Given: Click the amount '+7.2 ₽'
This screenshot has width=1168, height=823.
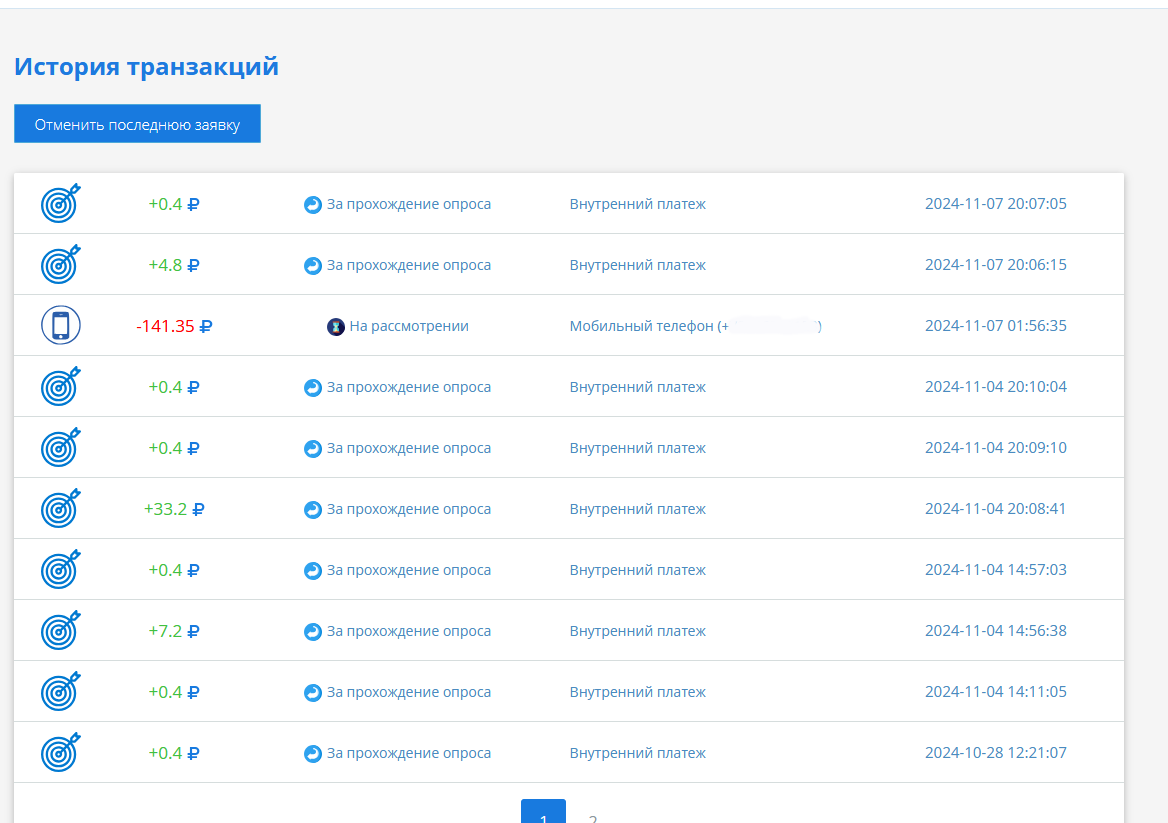Looking at the screenshot, I should pos(174,632).
